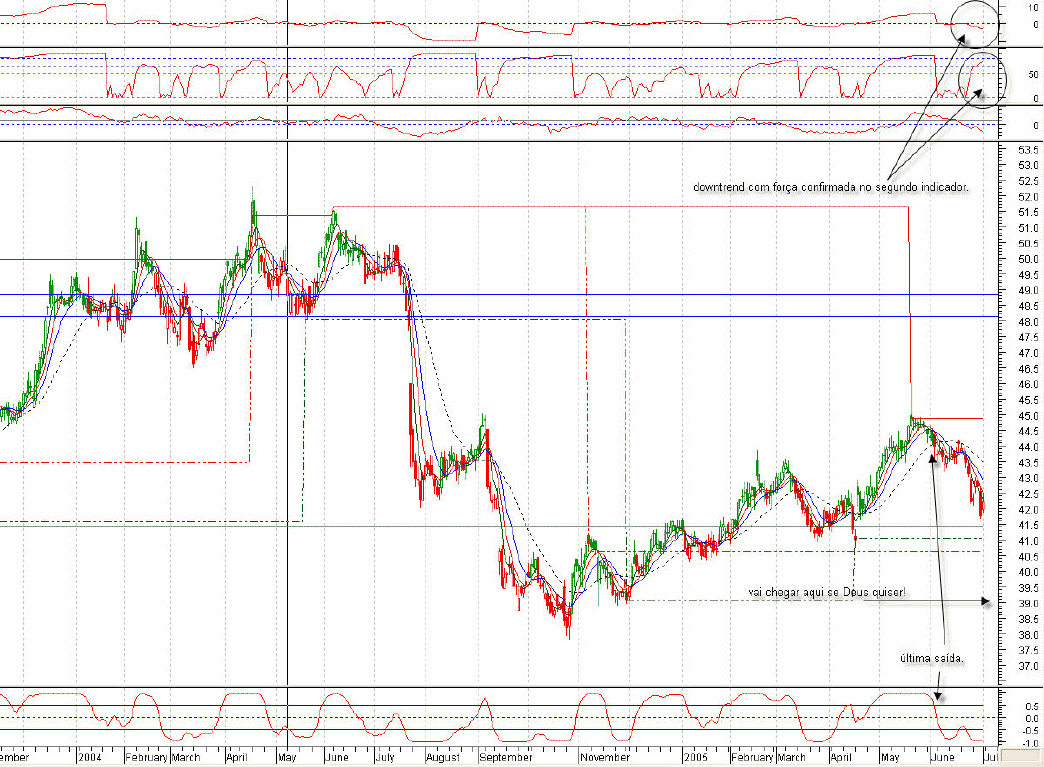Select the 'vai chegar aqui se Deus quiser!' note
Image resolution: width=1044 pixels, height=767 pixels.
(827, 592)
